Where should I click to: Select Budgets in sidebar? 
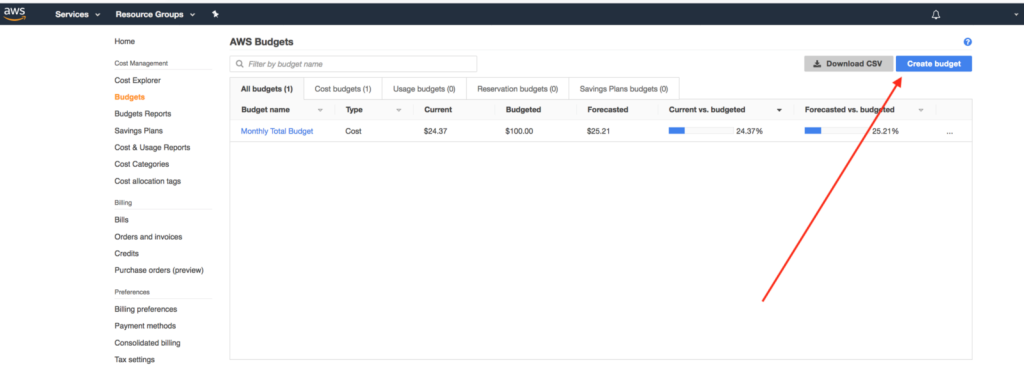point(129,97)
